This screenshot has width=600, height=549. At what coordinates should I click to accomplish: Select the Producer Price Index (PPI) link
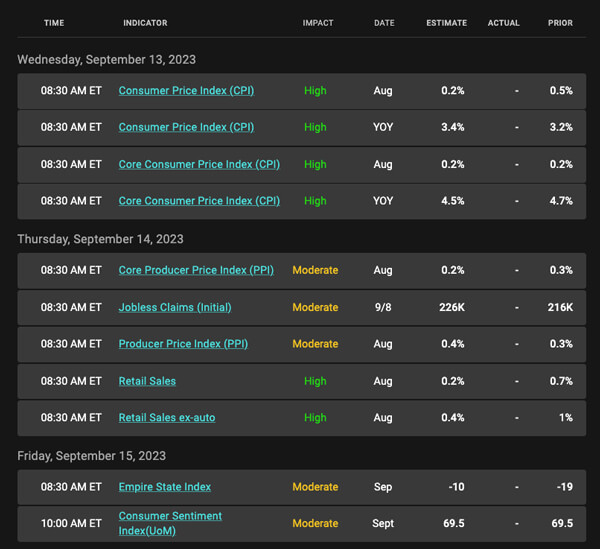click(183, 344)
